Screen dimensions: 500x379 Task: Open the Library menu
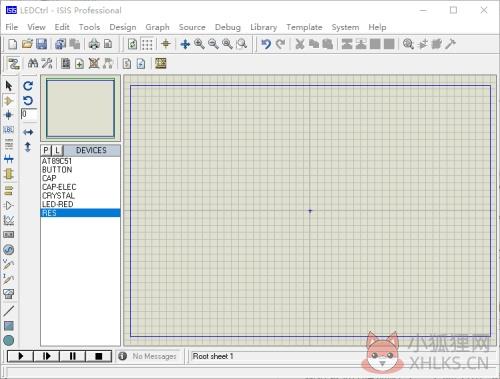(x=264, y=27)
